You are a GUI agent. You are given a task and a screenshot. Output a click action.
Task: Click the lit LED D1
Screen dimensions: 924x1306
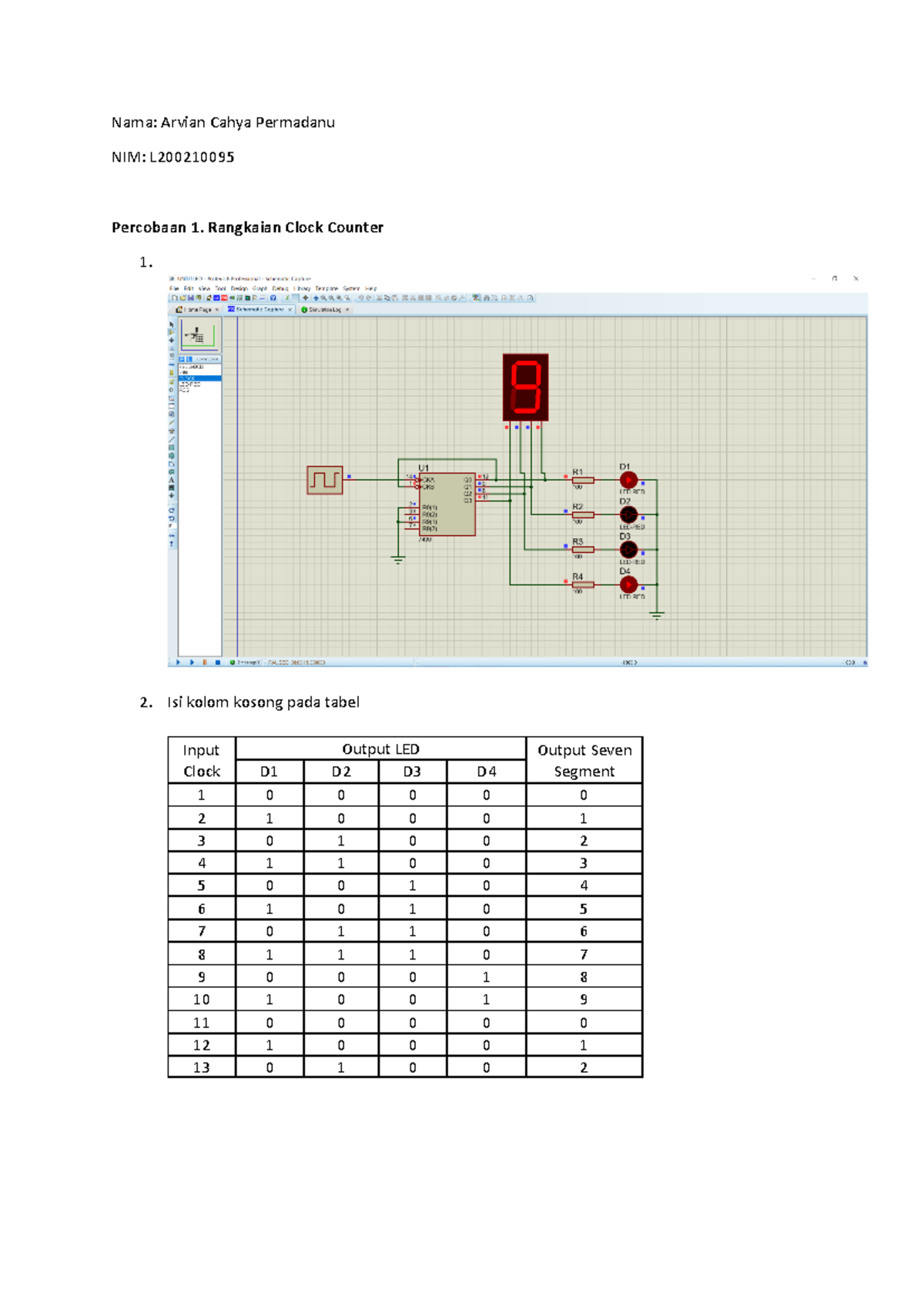pos(628,480)
